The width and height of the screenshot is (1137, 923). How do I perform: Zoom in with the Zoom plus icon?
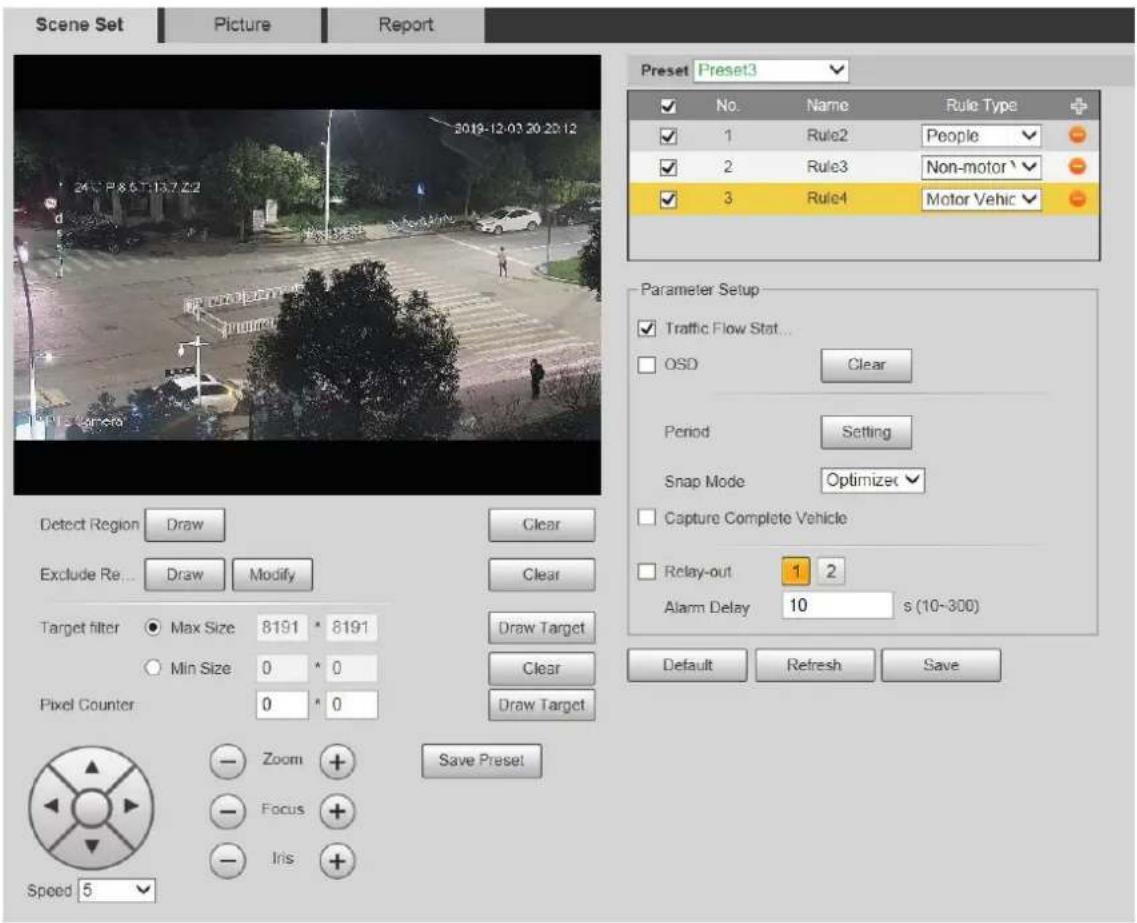point(337,762)
